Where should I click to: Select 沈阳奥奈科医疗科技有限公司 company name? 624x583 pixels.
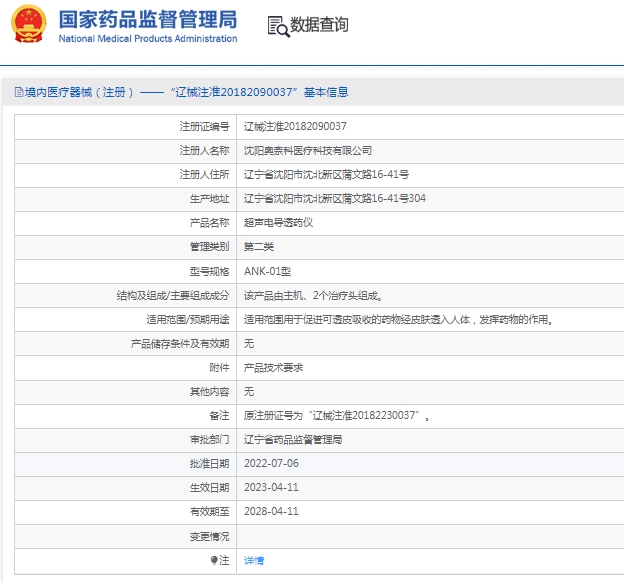pyautogui.click(x=308, y=150)
